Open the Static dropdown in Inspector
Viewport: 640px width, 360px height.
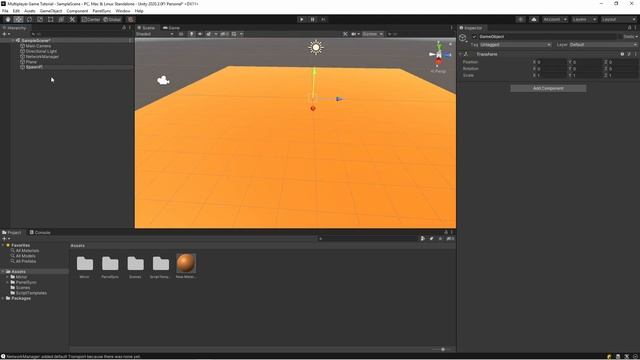(636, 37)
